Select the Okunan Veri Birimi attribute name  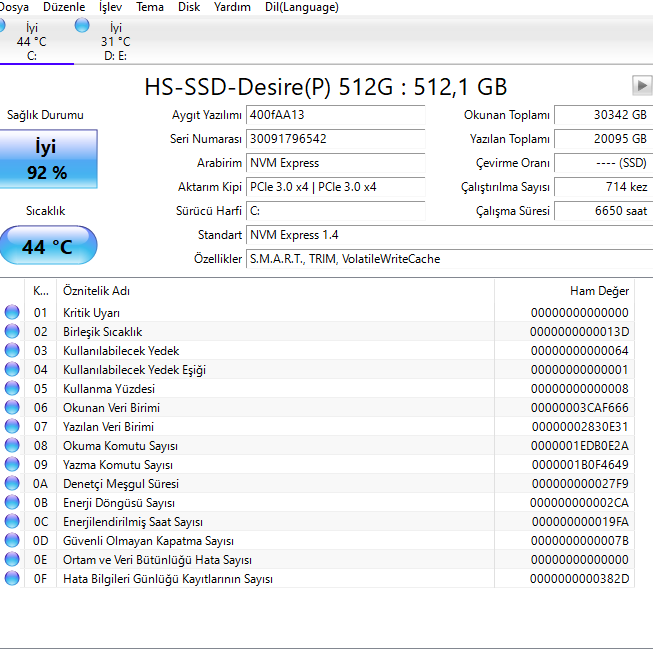[111, 408]
